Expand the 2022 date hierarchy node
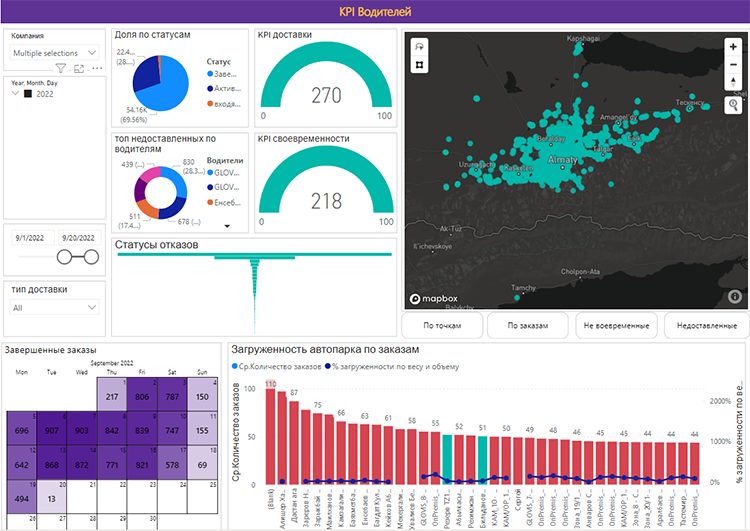 [14, 94]
